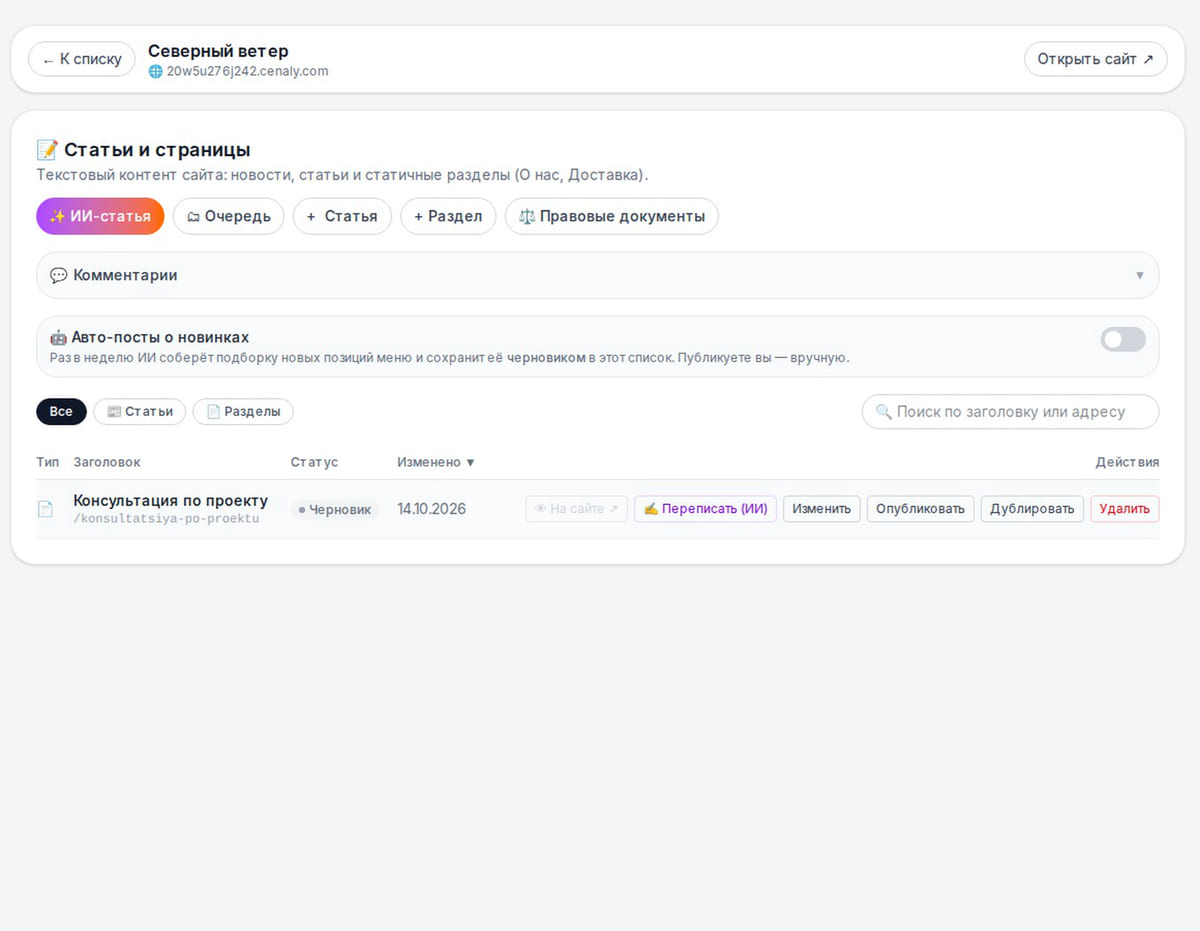
Task: Click the magnifier icon in the search box
Action: point(883,412)
